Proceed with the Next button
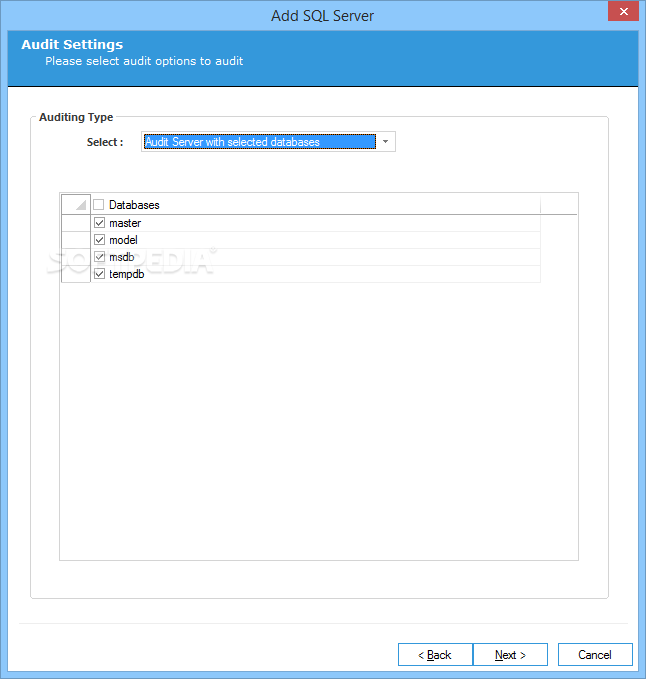 pos(510,654)
